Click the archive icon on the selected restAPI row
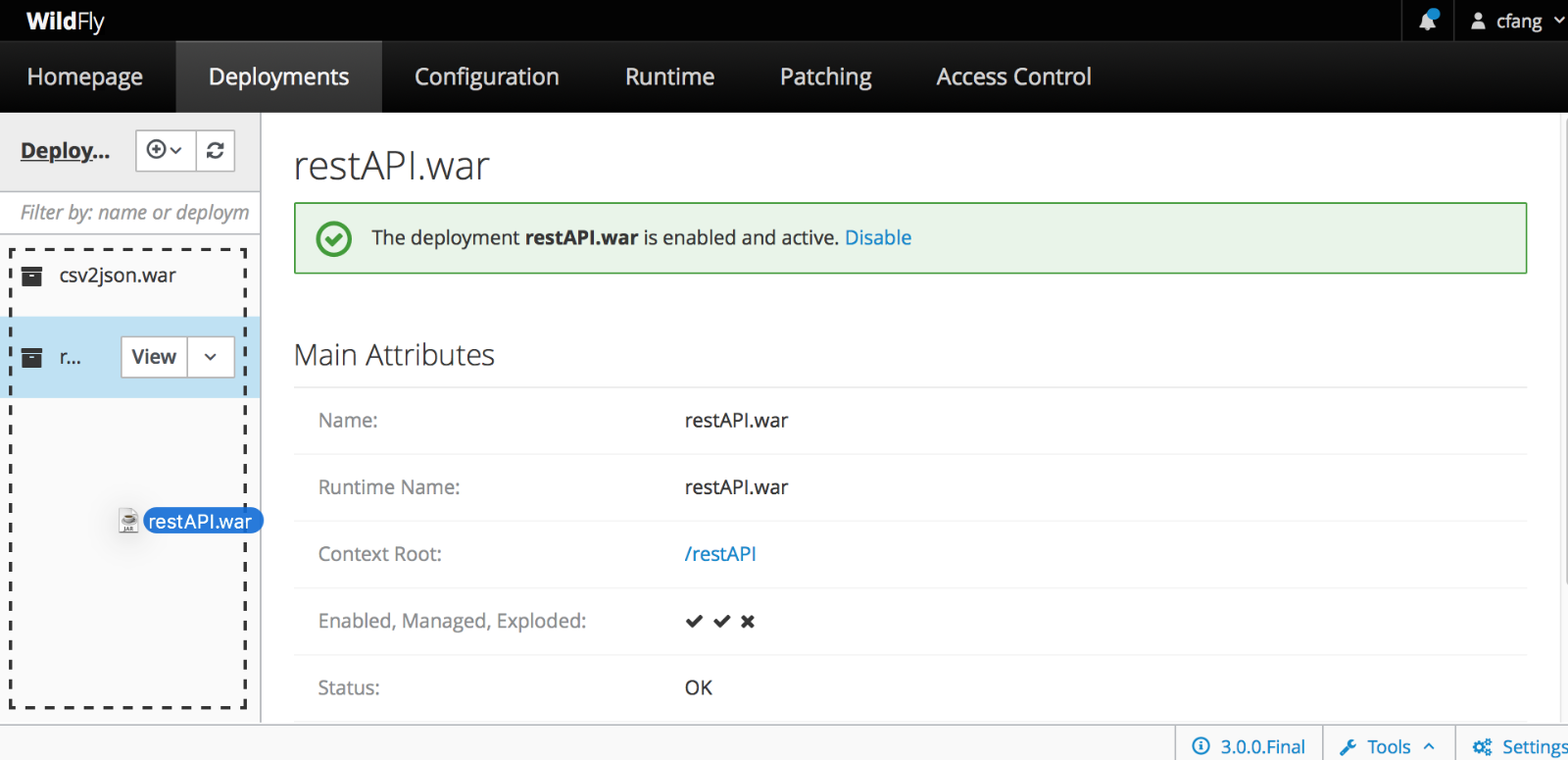The image size is (1568, 760). pos(32,358)
